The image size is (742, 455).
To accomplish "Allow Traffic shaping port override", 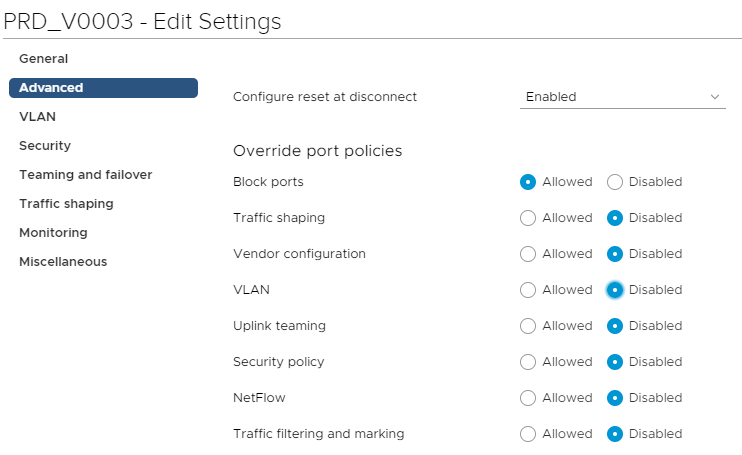I will pyautogui.click(x=528, y=218).
